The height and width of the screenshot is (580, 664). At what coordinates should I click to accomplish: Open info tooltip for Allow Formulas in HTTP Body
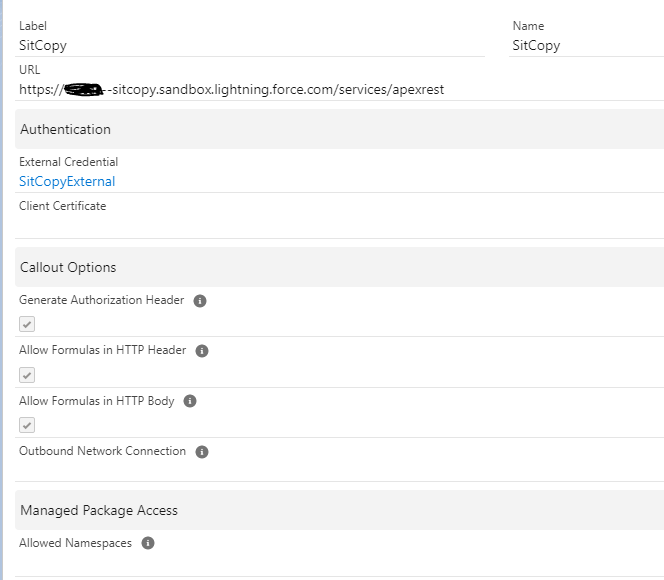[x=190, y=401]
